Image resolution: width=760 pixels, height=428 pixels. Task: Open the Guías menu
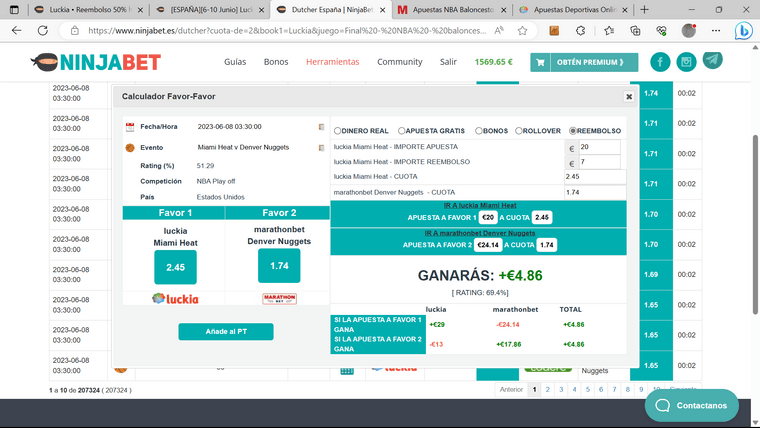click(235, 62)
